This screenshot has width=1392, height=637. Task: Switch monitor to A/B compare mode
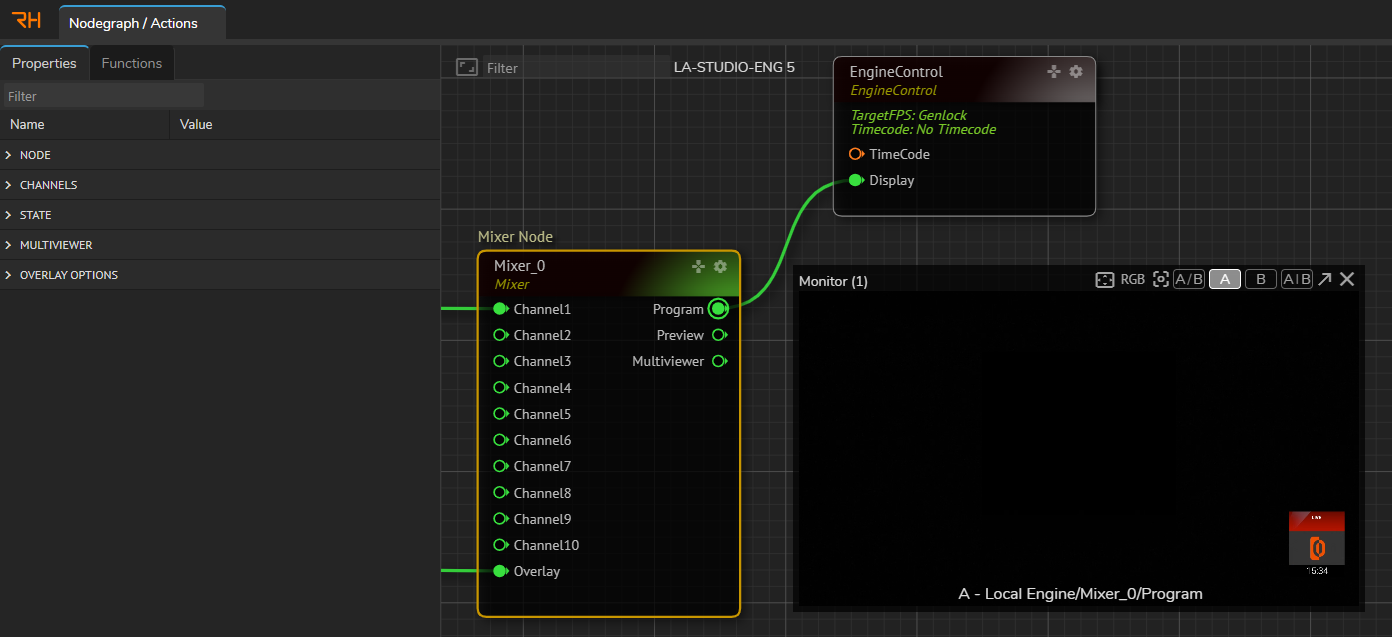click(x=1189, y=280)
